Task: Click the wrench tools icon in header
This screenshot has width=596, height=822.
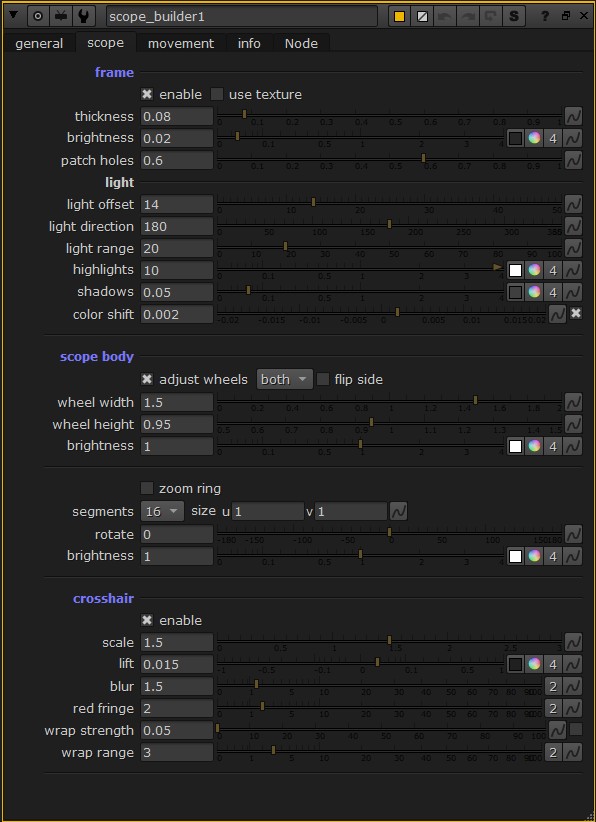Action: (x=82, y=16)
